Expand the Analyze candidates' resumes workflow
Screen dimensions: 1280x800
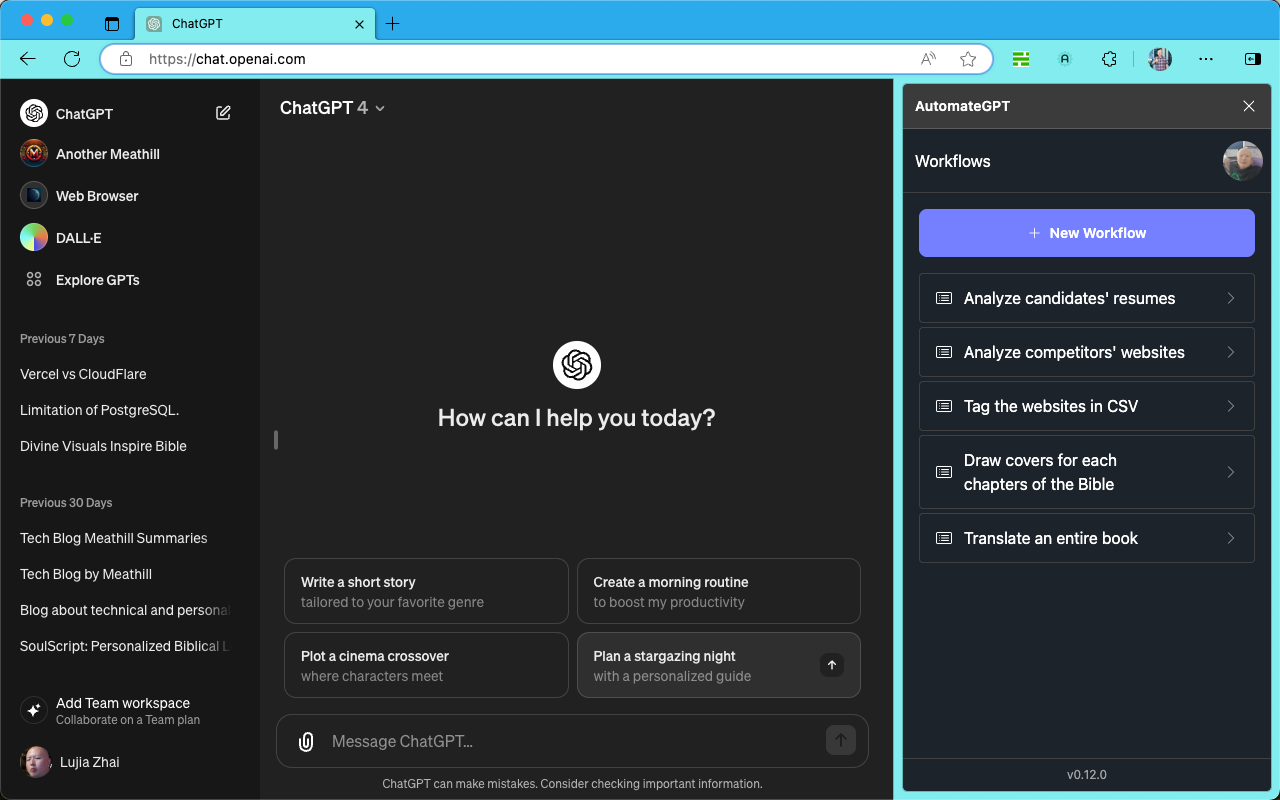pyautogui.click(x=1086, y=298)
